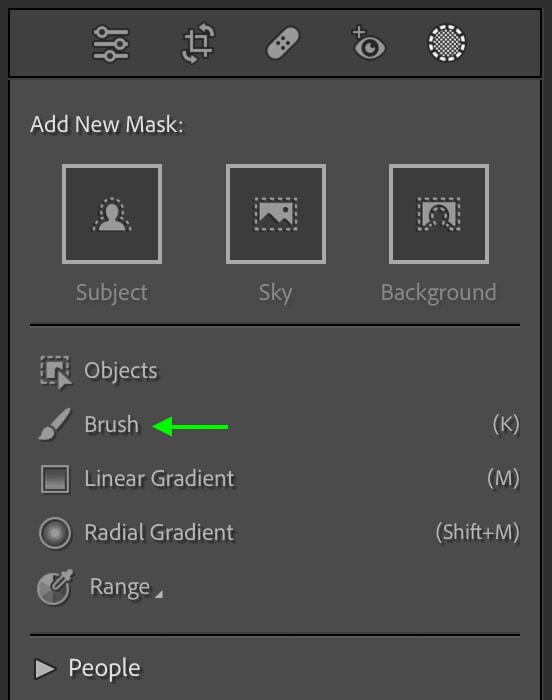This screenshot has width=552, height=700.
Task: Choose the Healing bandage tool
Action: [x=283, y=43]
